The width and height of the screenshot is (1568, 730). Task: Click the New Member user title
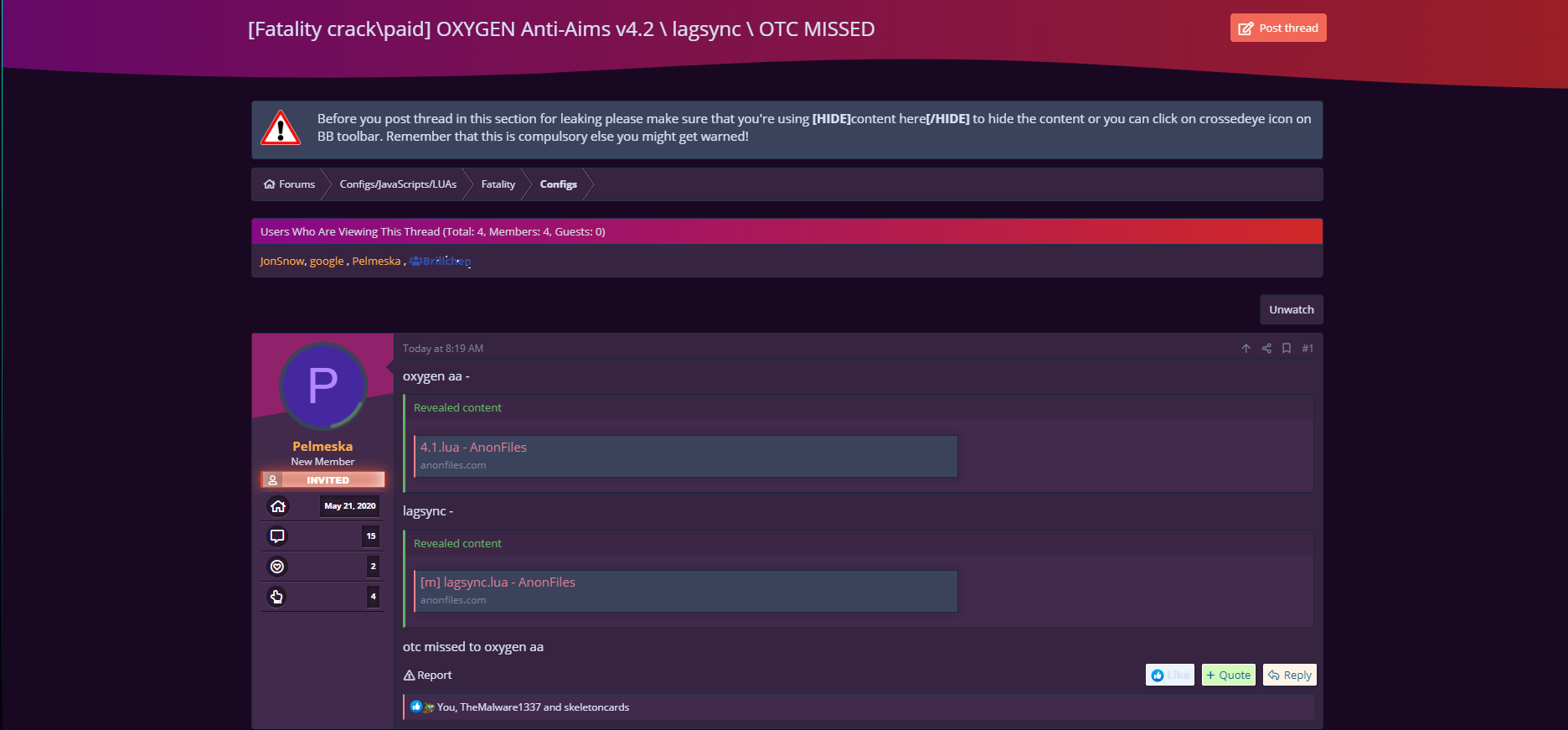click(322, 462)
